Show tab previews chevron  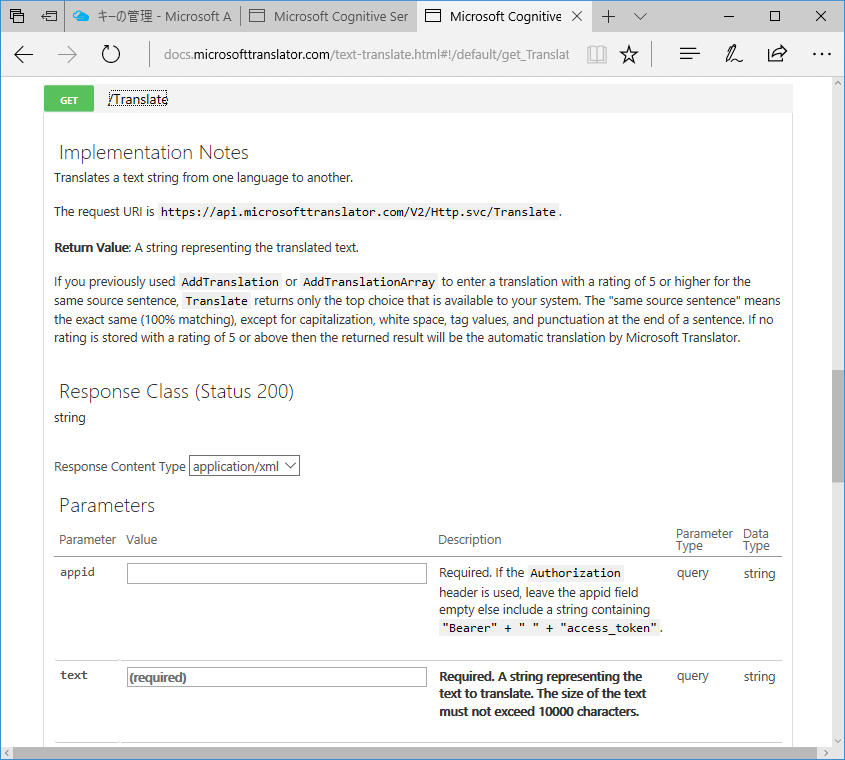tap(641, 16)
